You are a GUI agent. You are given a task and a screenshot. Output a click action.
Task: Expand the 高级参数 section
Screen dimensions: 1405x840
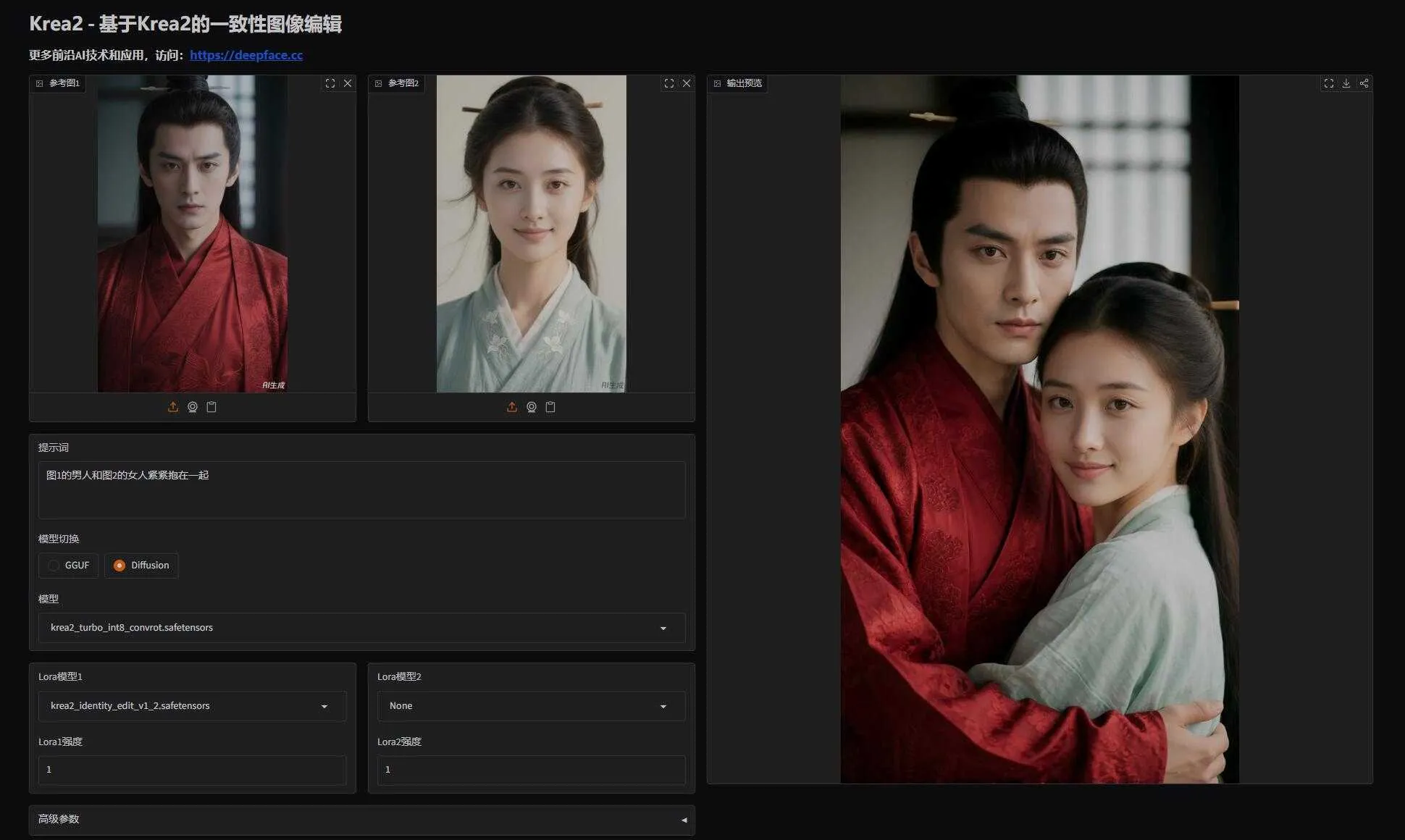[361, 820]
